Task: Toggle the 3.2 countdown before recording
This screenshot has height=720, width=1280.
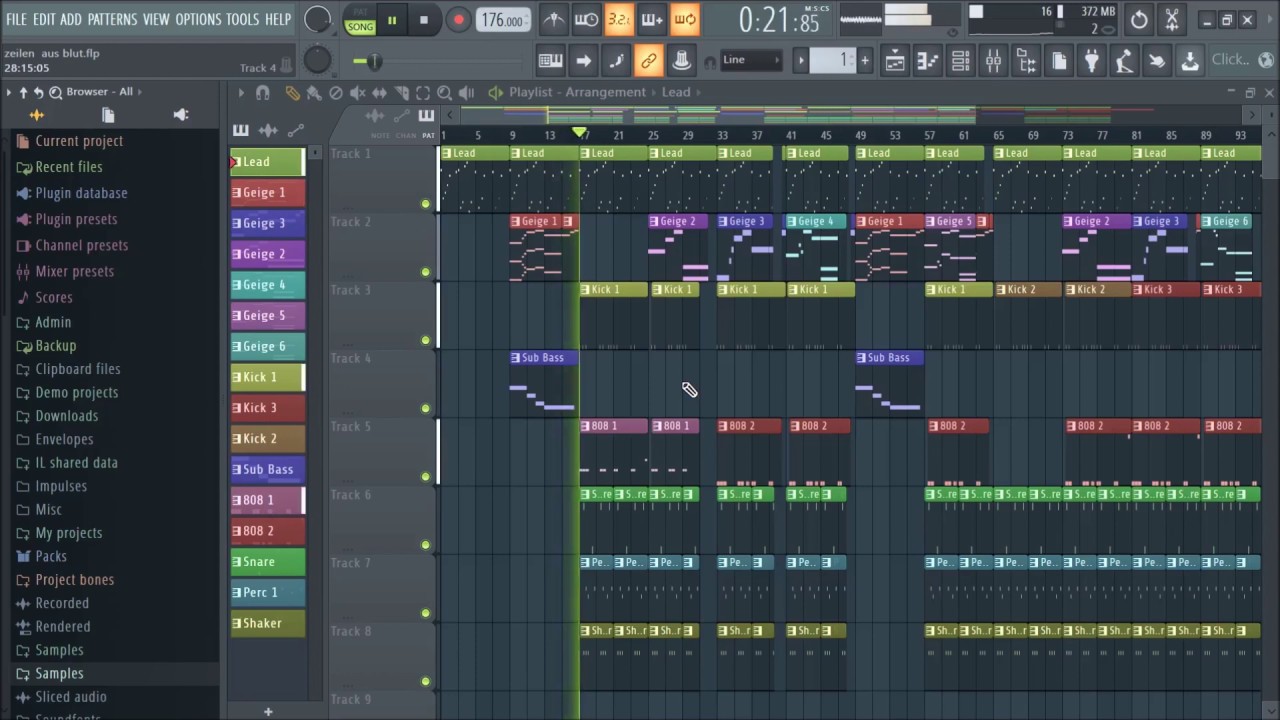Action: click(x=619, y=19)
